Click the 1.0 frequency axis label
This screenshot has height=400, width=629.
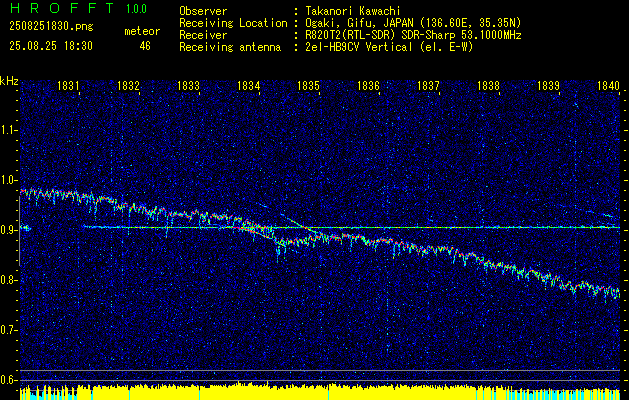[9, 180]
